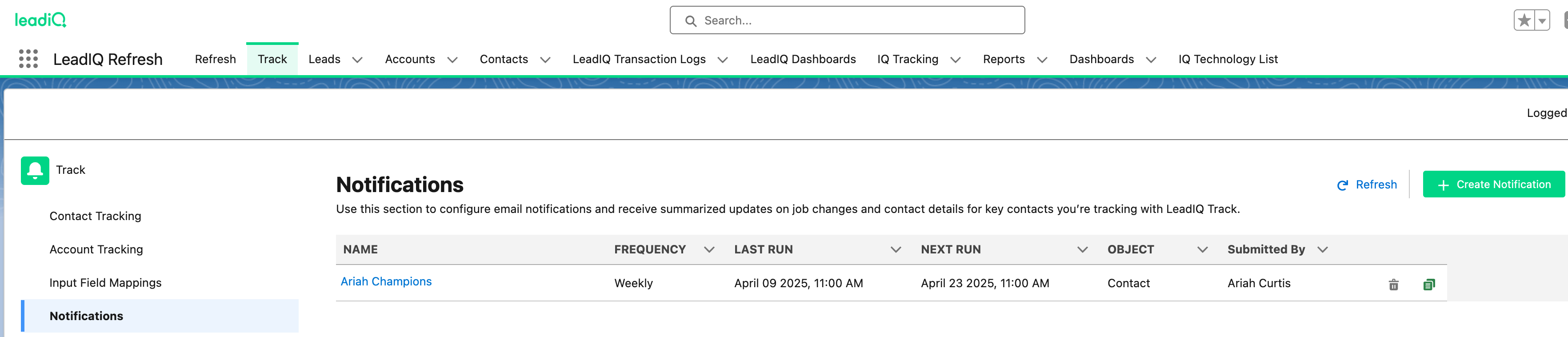Open the favorites list dropdown arrow
Image resolution: width=1568 pixels, height=337 pixels.
(1542, 21)
